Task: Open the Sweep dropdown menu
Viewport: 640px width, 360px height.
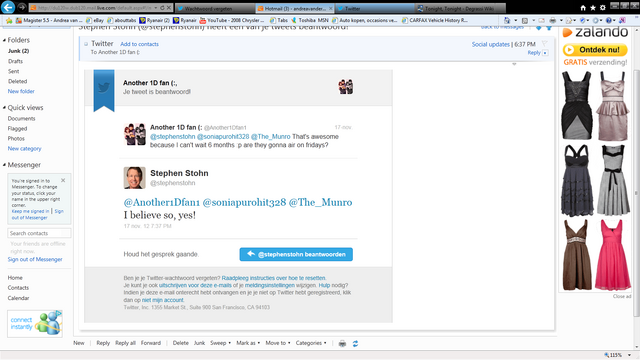Action: (x=220, y=343)
